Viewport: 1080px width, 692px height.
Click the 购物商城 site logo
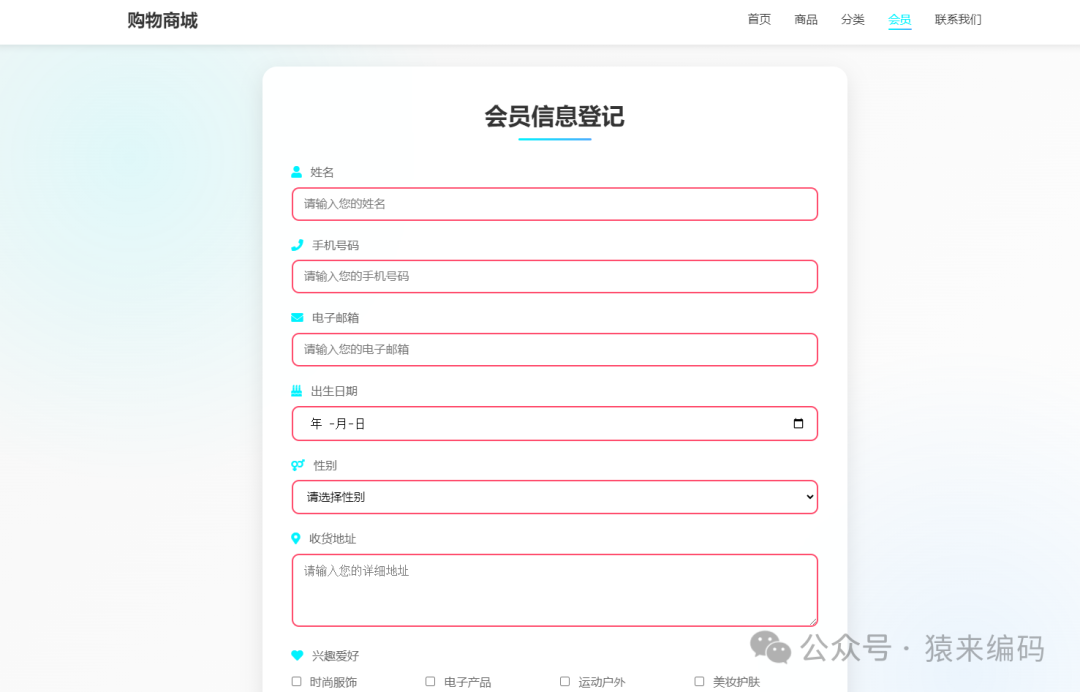click(163, 21)
